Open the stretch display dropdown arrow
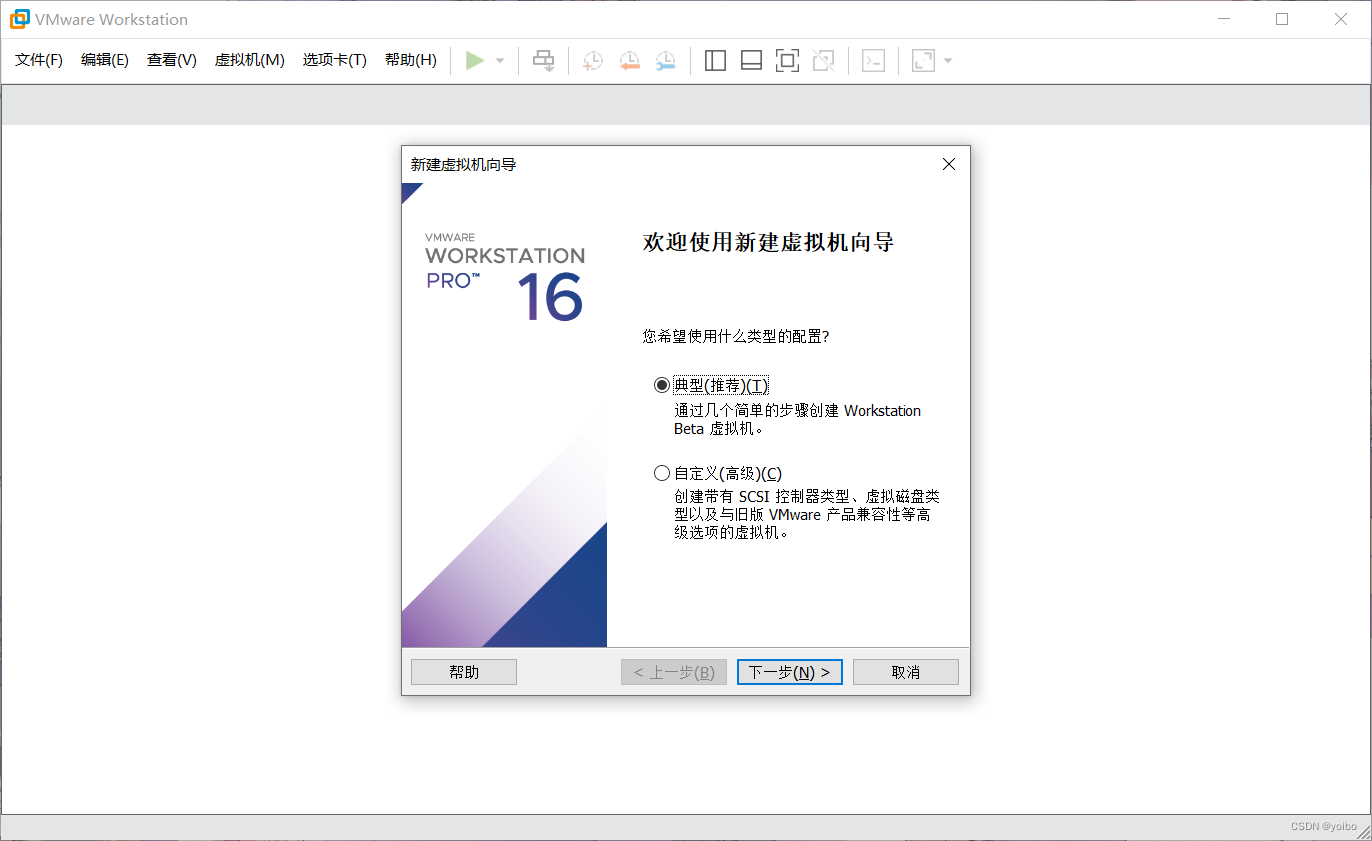 (x=948, y=61)
